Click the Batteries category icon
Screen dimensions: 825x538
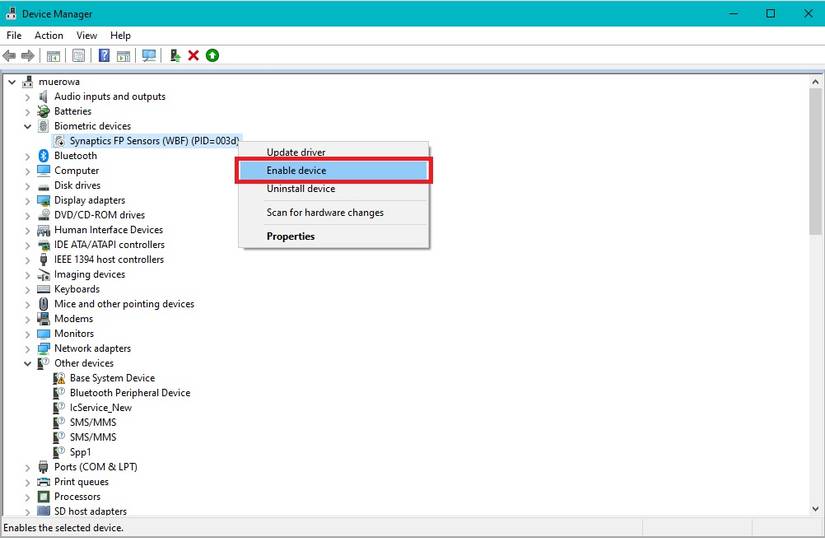coord(44,111)
